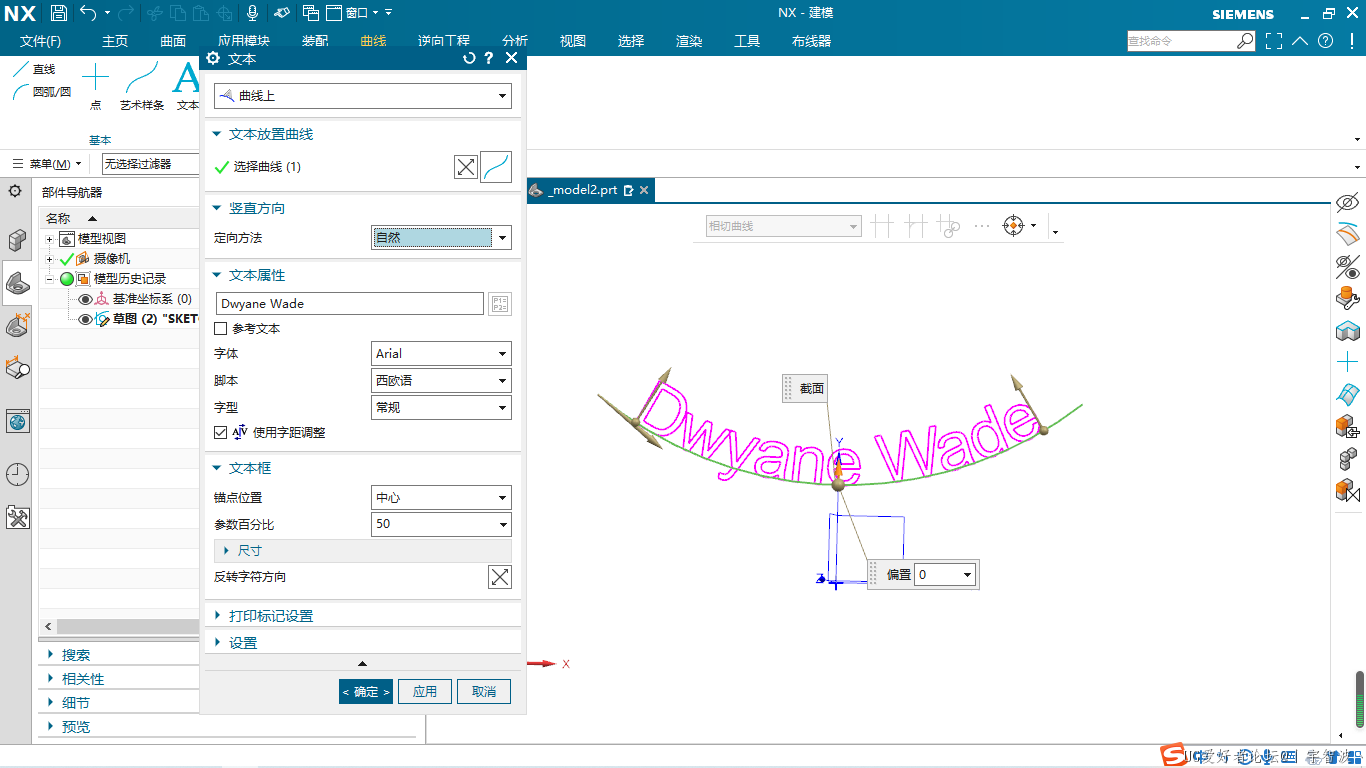
Task: Click the expression icon beside the text field
Action: click(500, 304)
